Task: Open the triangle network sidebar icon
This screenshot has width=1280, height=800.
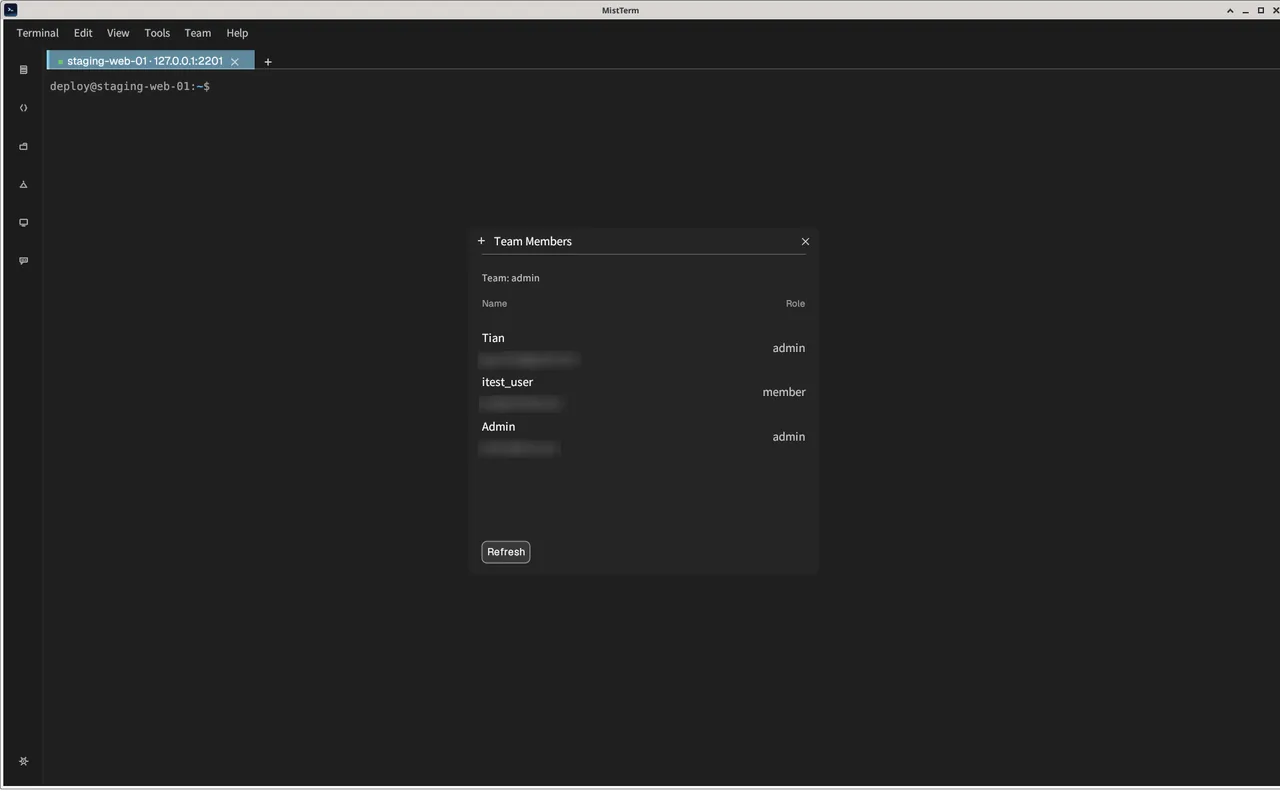Action: [x=24, y=184]
